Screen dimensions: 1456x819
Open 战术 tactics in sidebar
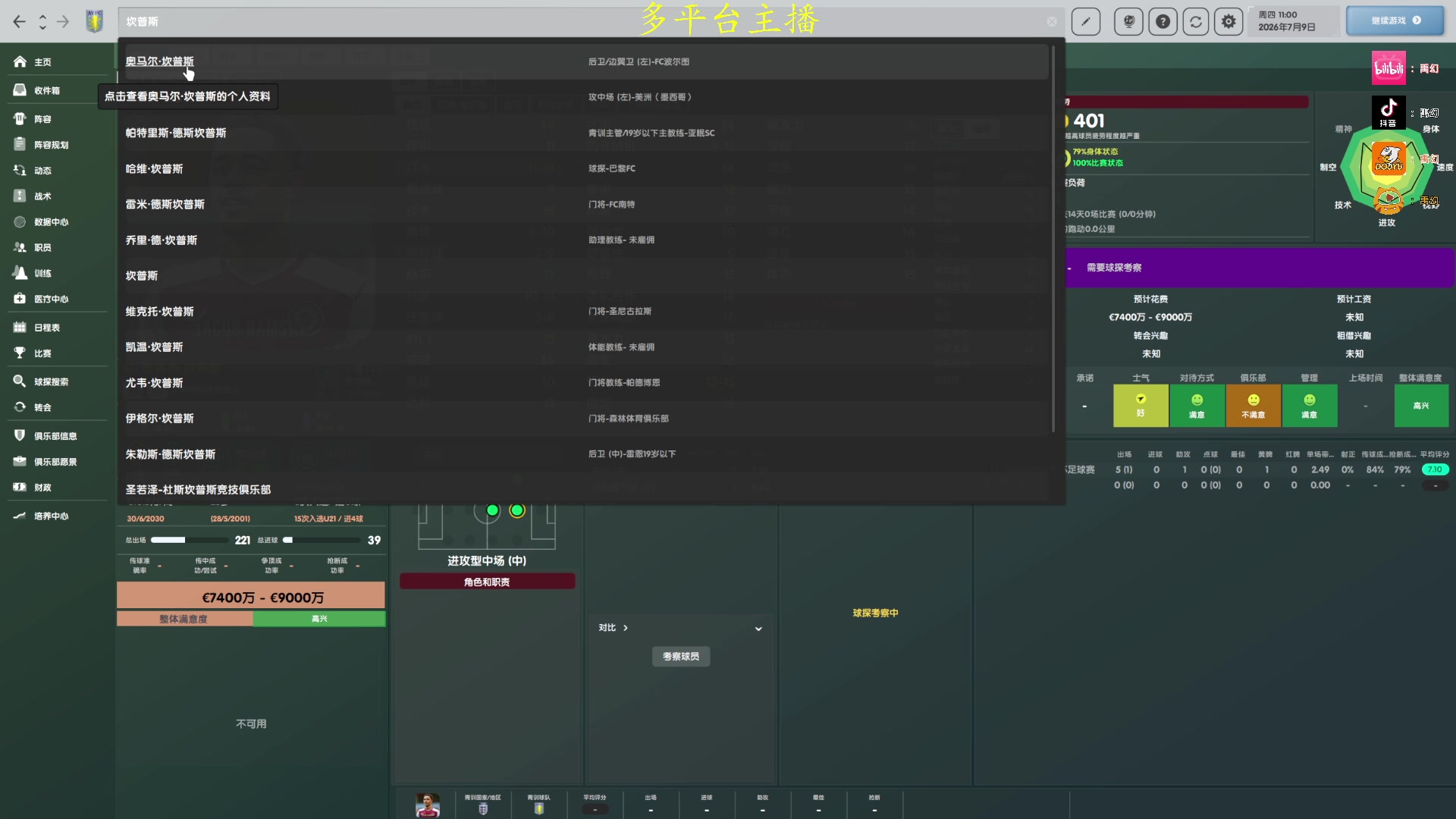pos(42,196)
